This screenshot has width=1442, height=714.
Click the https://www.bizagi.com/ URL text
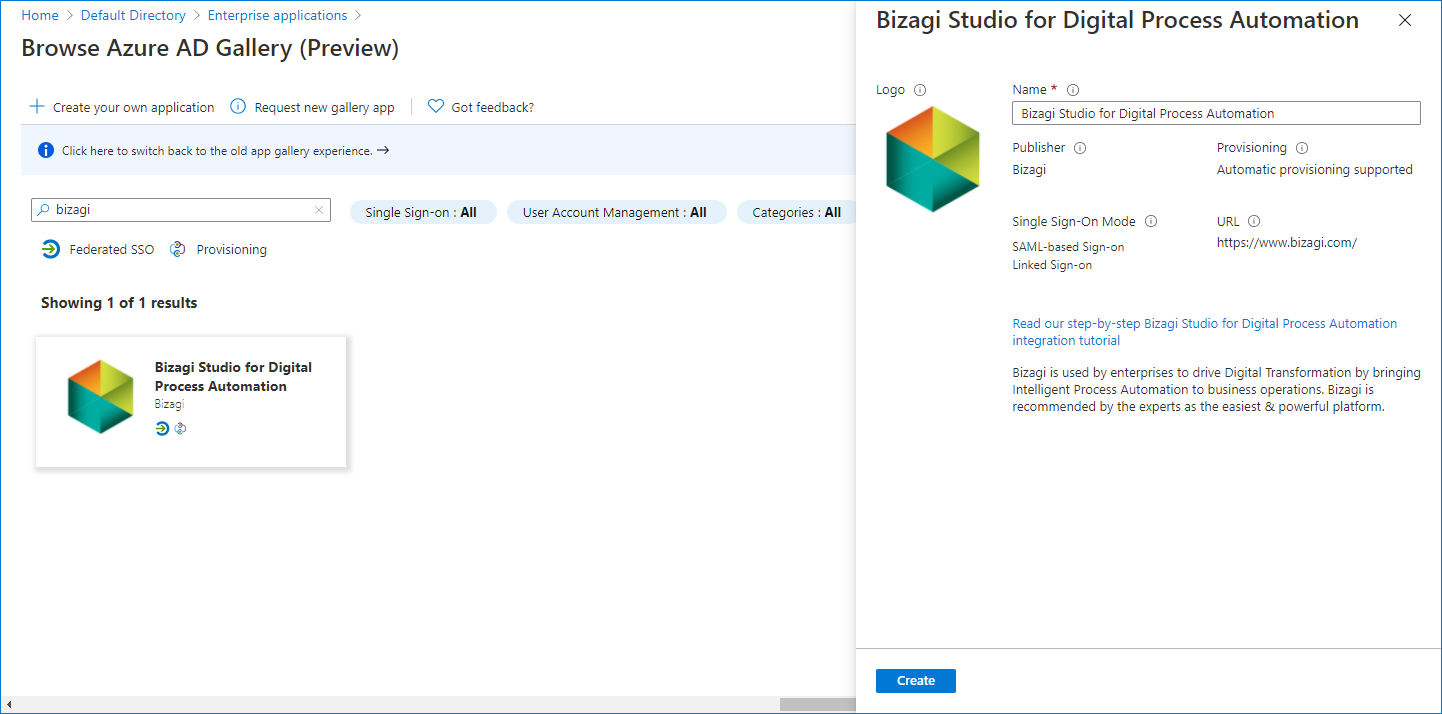[x=1287, y=243]
